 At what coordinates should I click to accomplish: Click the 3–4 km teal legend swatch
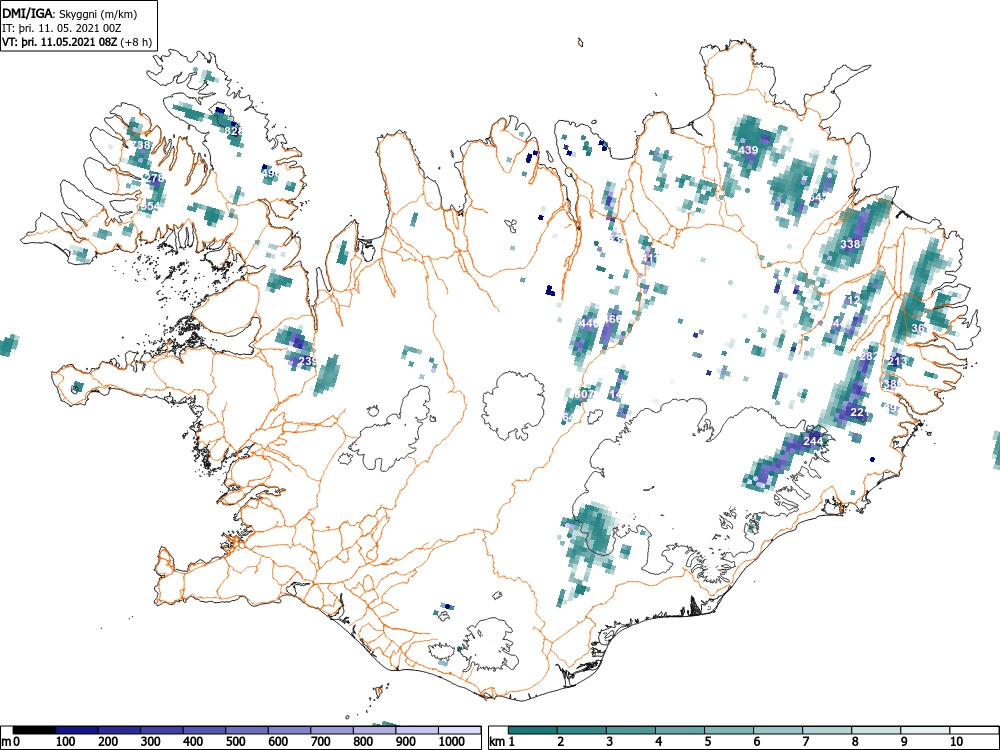tap(631, 730)
